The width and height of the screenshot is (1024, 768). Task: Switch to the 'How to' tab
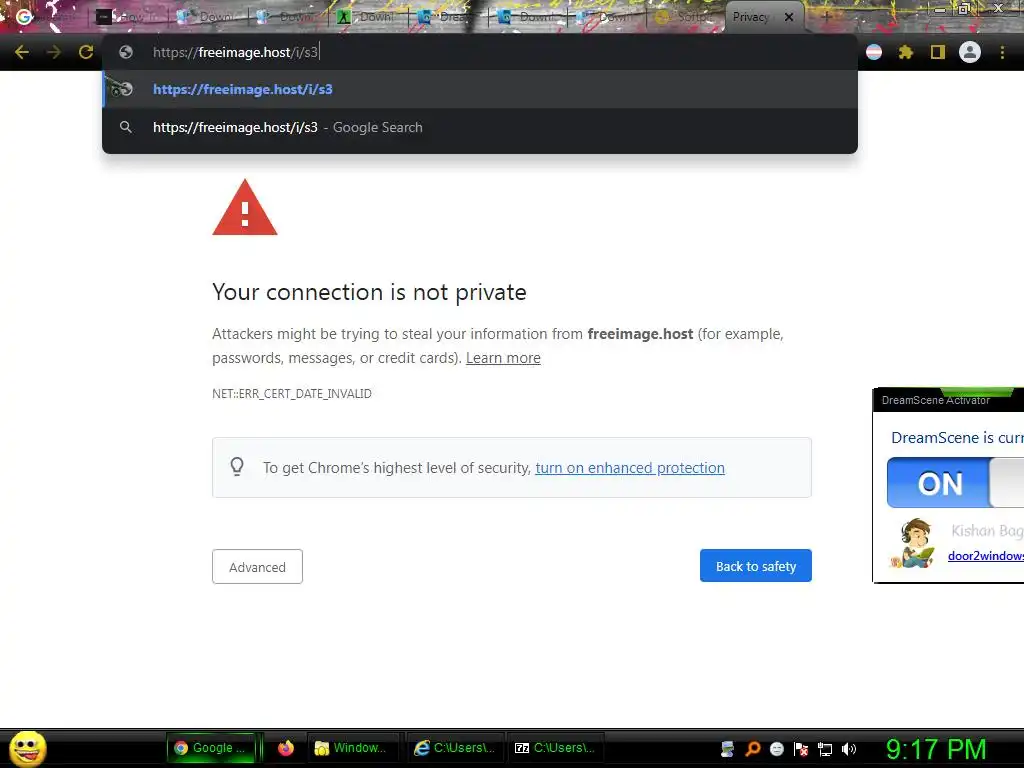[128, 17]
